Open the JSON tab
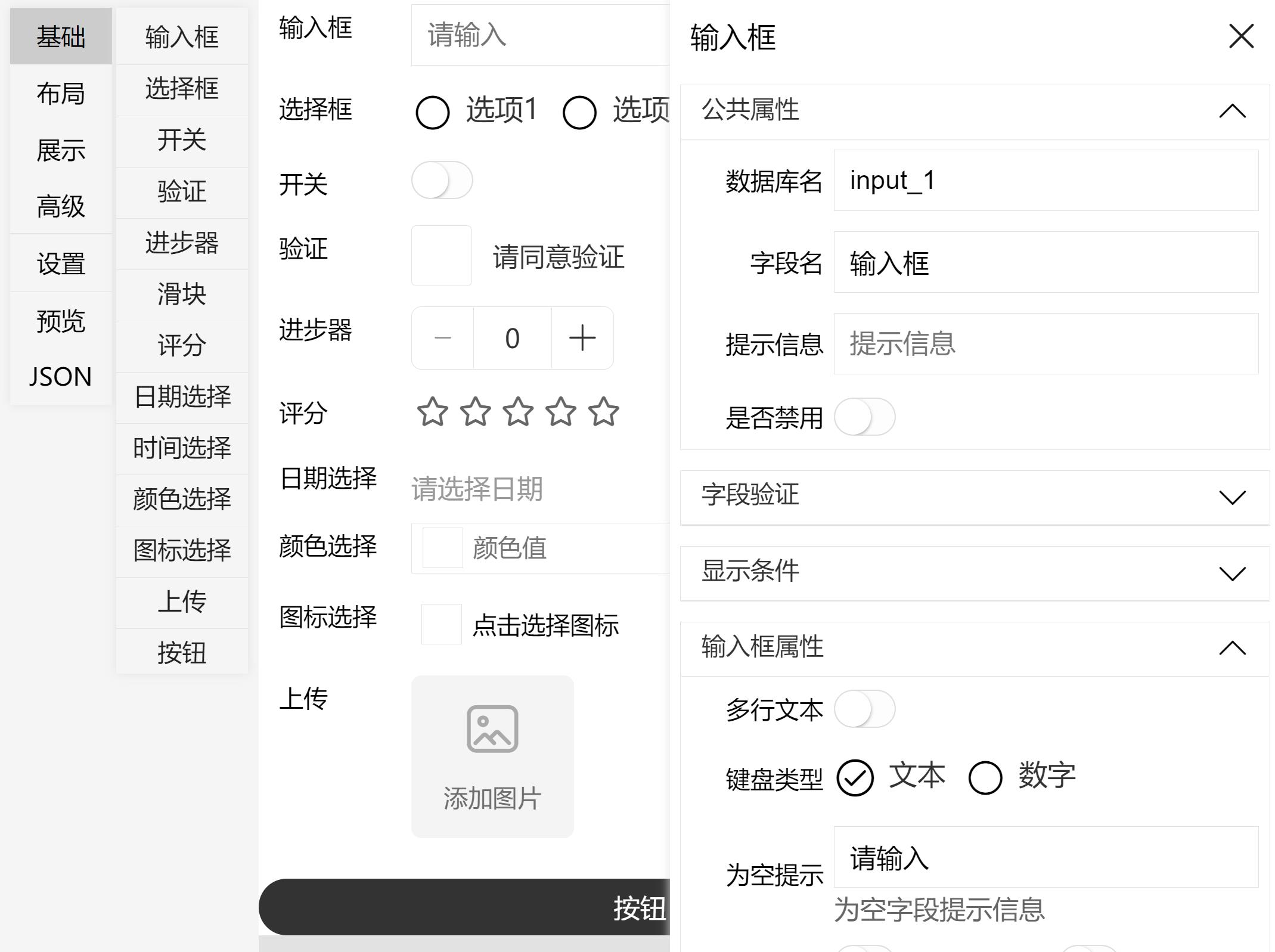Screen dimensions: 1275x952 [60, 377]
